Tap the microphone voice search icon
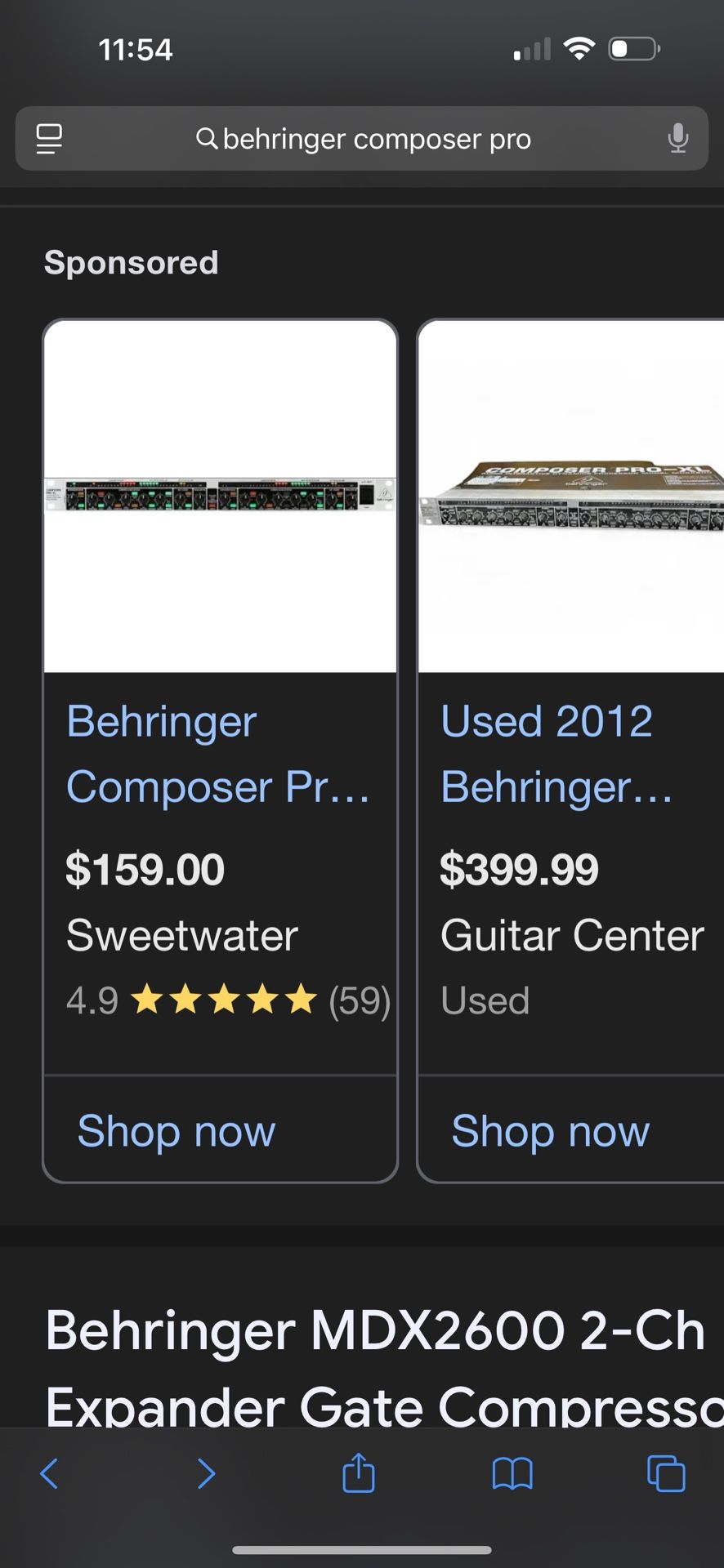 [677, 139]
